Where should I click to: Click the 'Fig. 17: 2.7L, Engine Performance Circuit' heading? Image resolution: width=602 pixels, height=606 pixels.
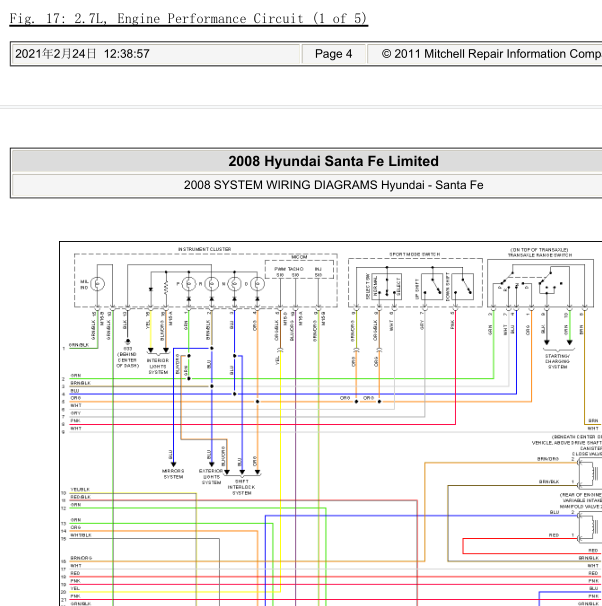pos(189,18)
